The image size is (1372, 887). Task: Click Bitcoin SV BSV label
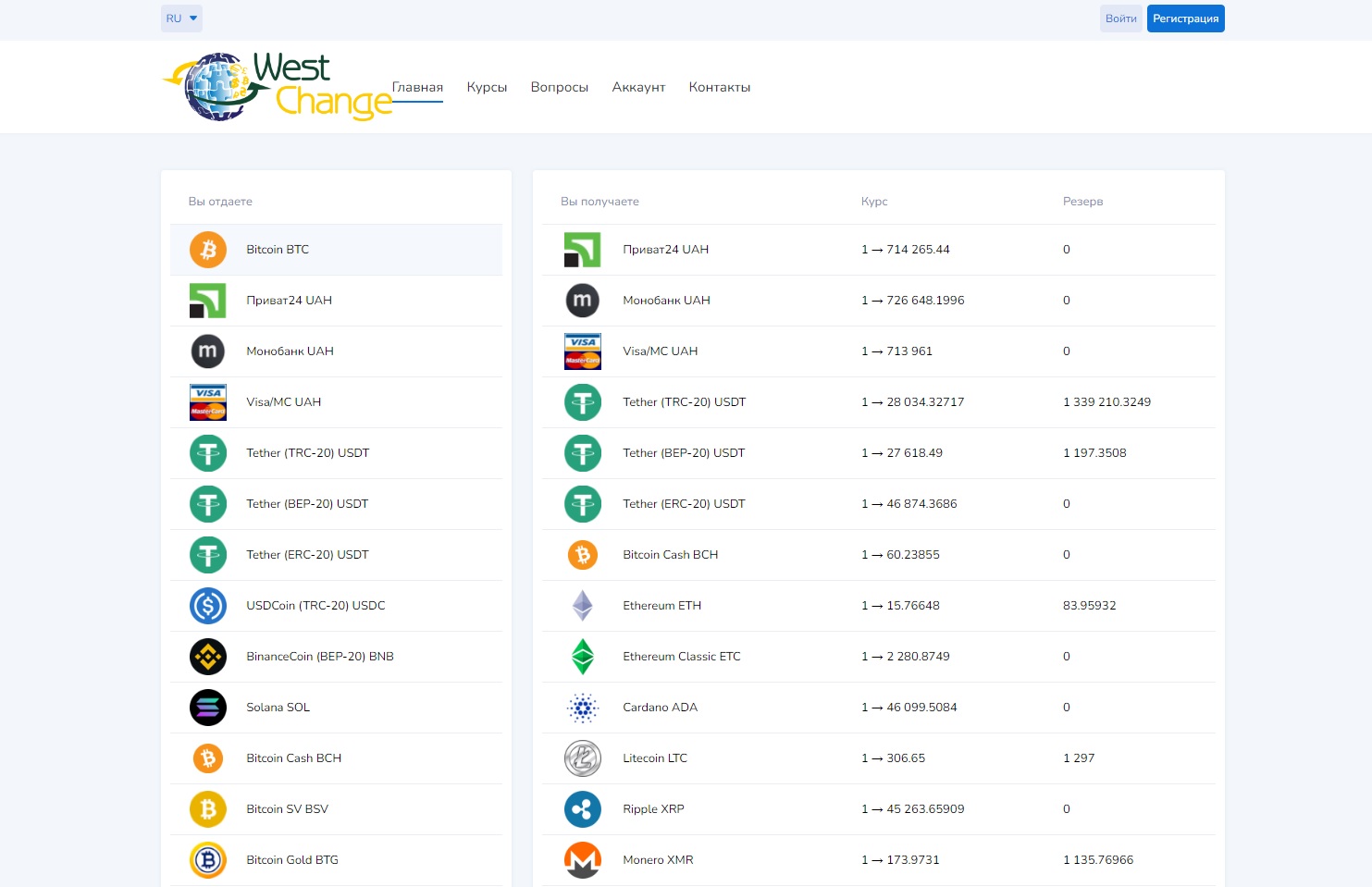click(x=287, y=809)
